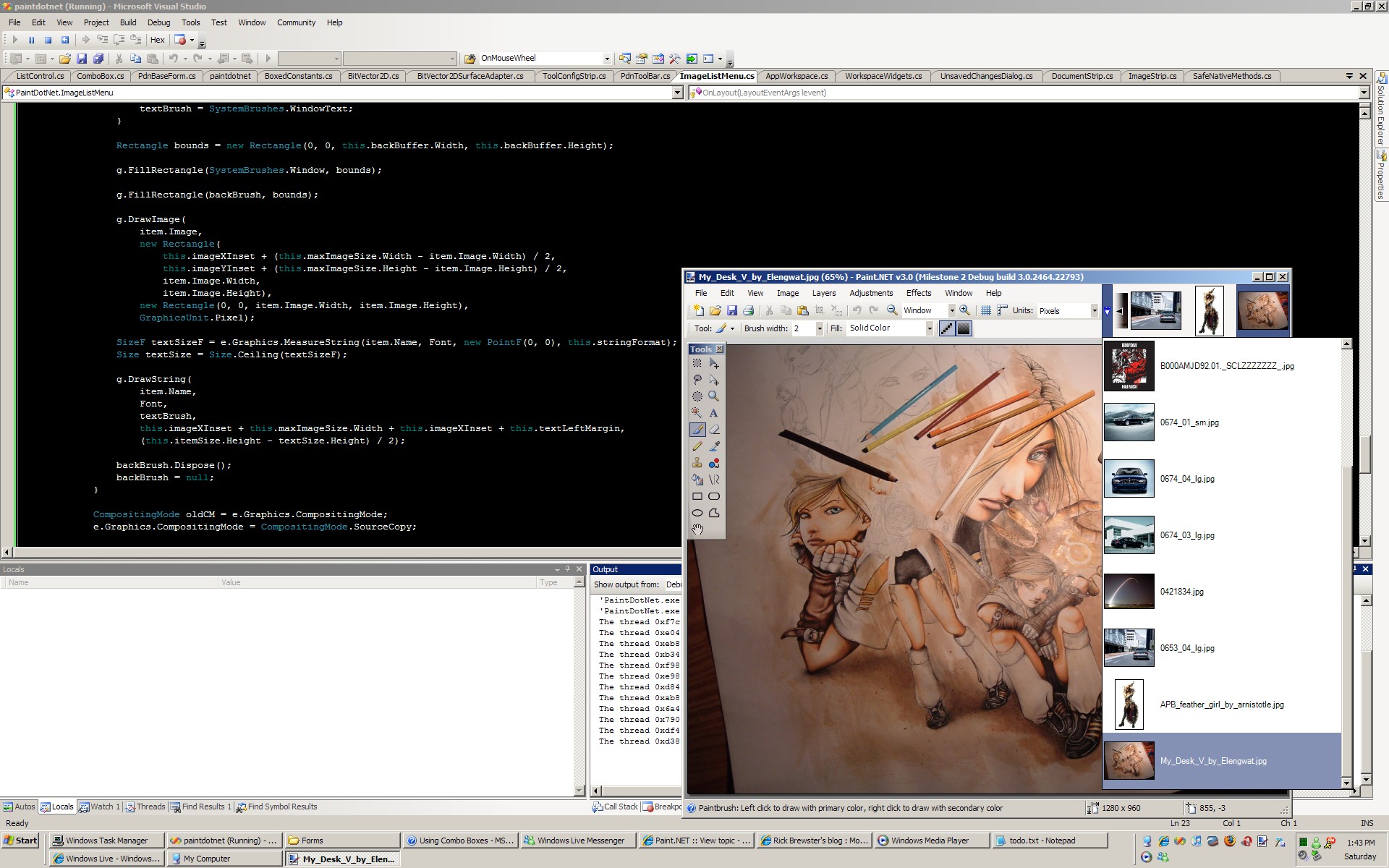Switch to the Call Stack tab
Viewport: 1389px width, 868px height.
click(616, 807)
